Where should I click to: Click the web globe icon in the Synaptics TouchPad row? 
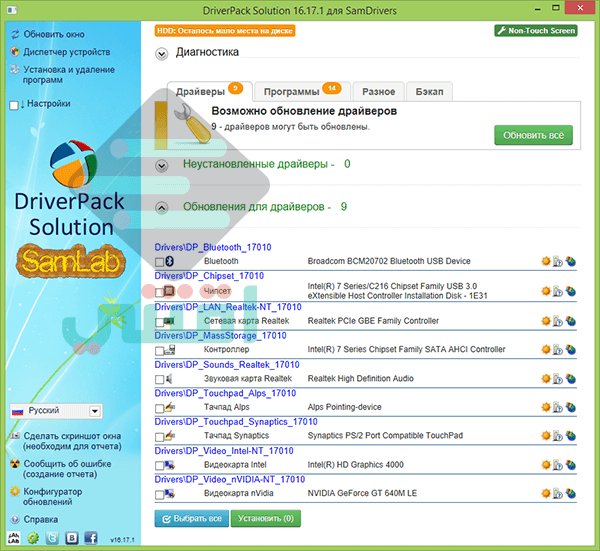pos(571,436)
